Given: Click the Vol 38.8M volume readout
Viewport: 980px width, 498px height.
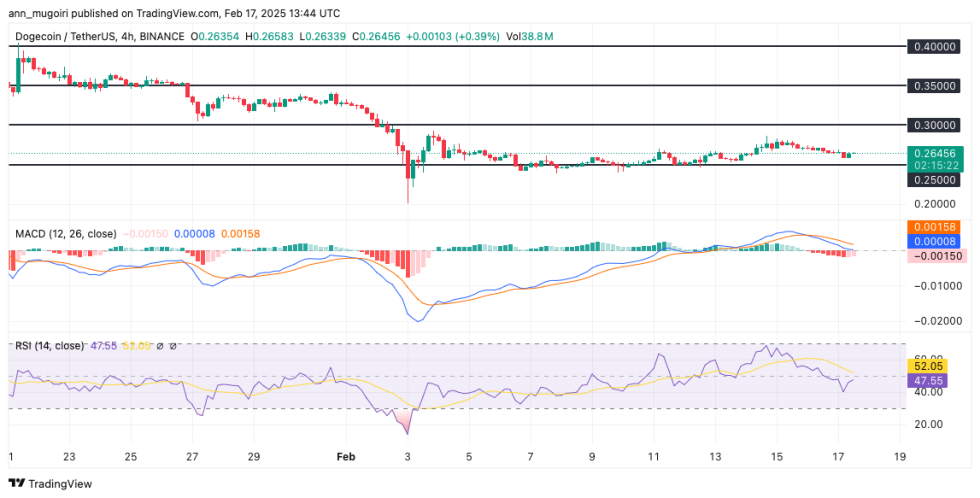Looking at the screenshot, I should point(530,37).
